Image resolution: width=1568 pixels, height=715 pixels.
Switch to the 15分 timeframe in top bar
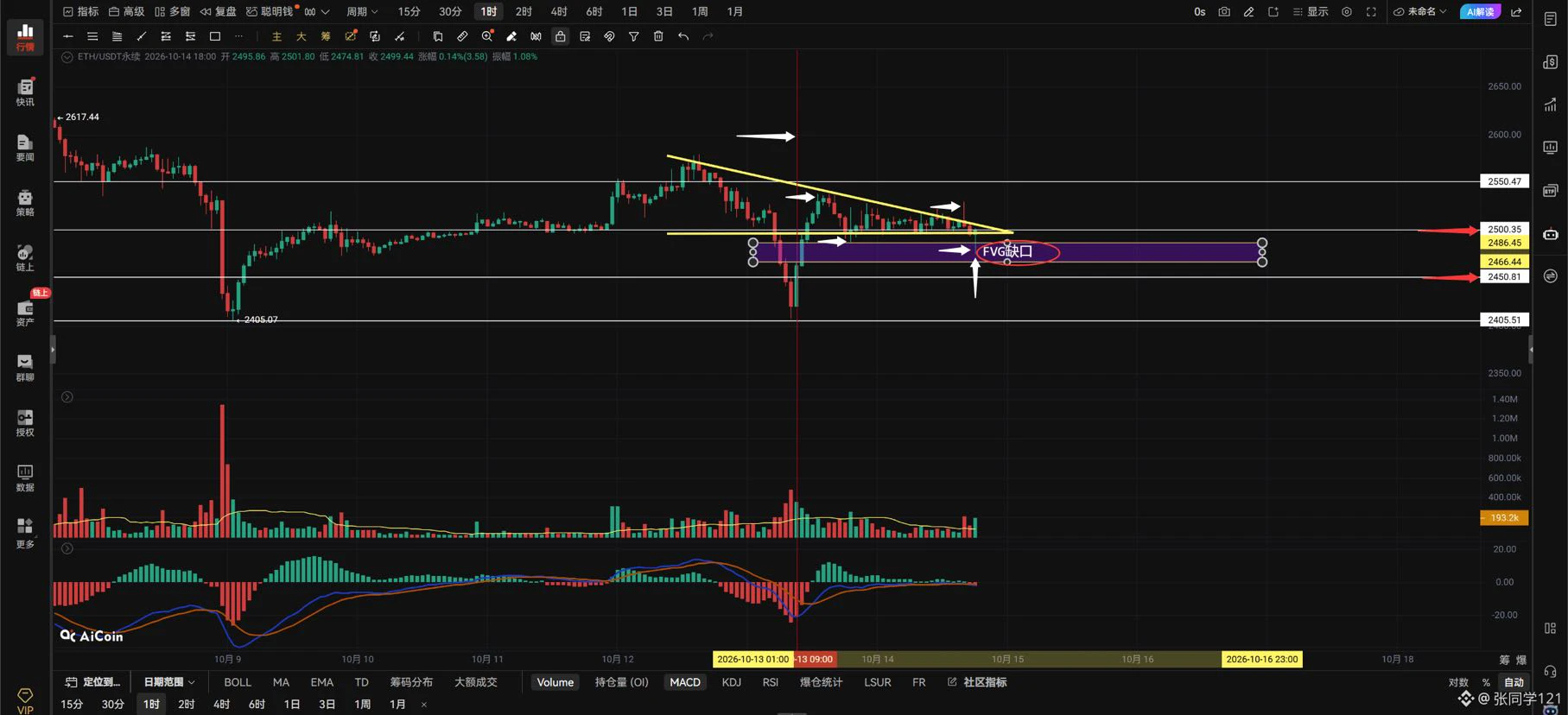(409, 12)
